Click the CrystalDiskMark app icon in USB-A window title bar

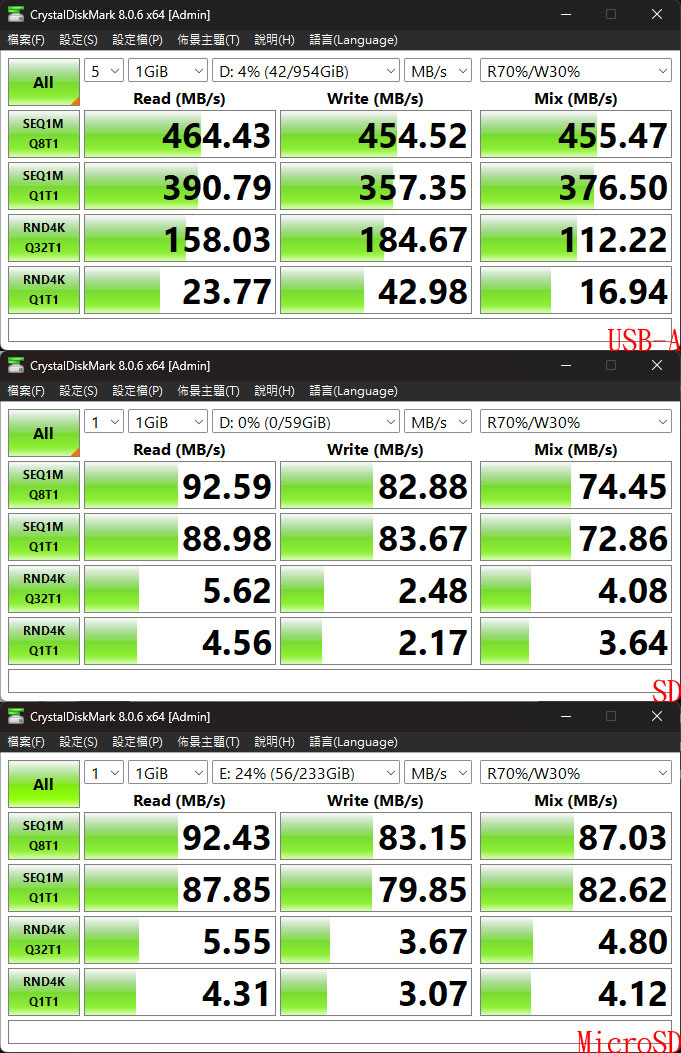pos(15,14)
